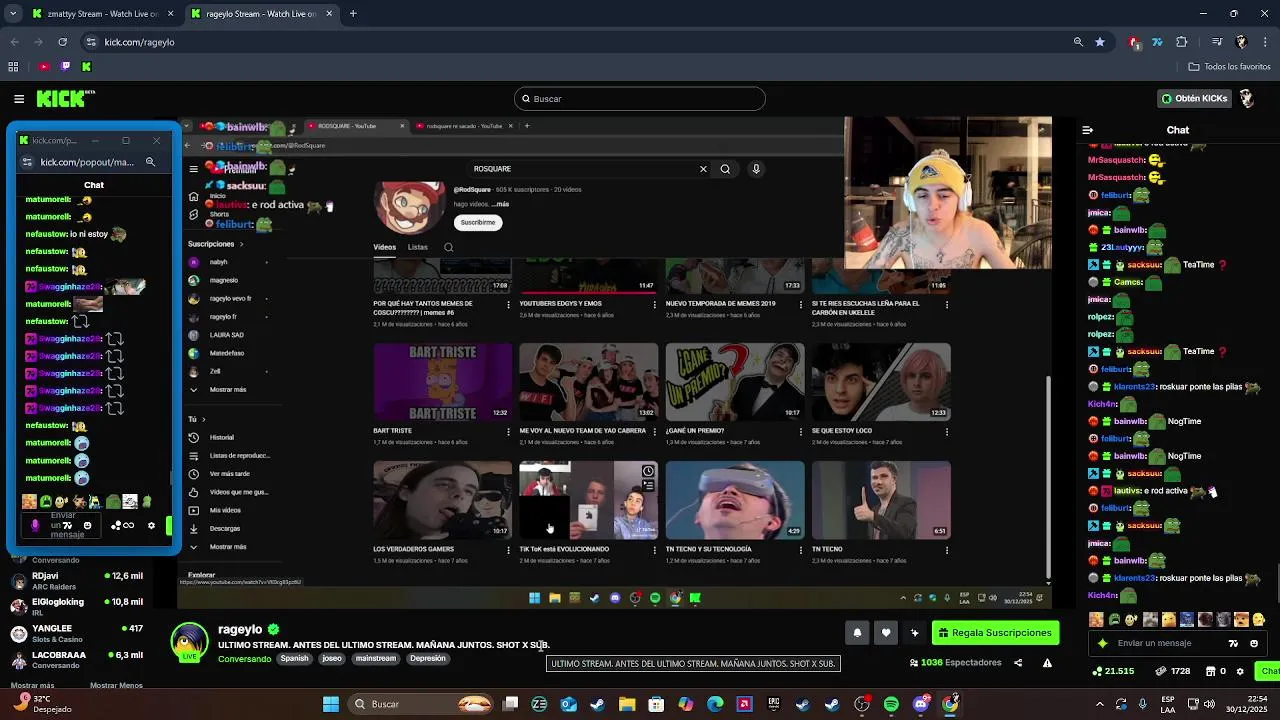This screenshot has width=1280, height=720.
Task: Open a new browser tab
Action: click(353, 14)
